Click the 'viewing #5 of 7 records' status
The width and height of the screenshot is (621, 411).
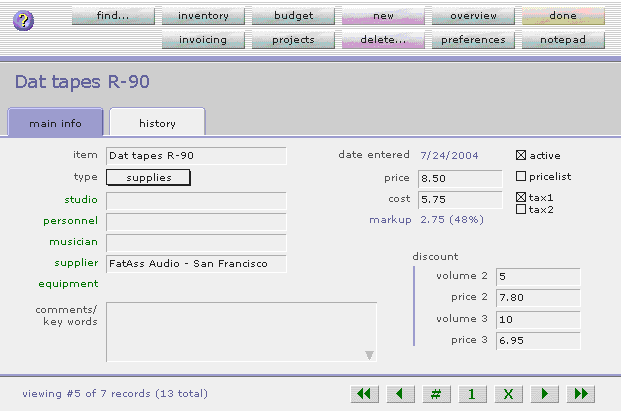pos(115,394)
